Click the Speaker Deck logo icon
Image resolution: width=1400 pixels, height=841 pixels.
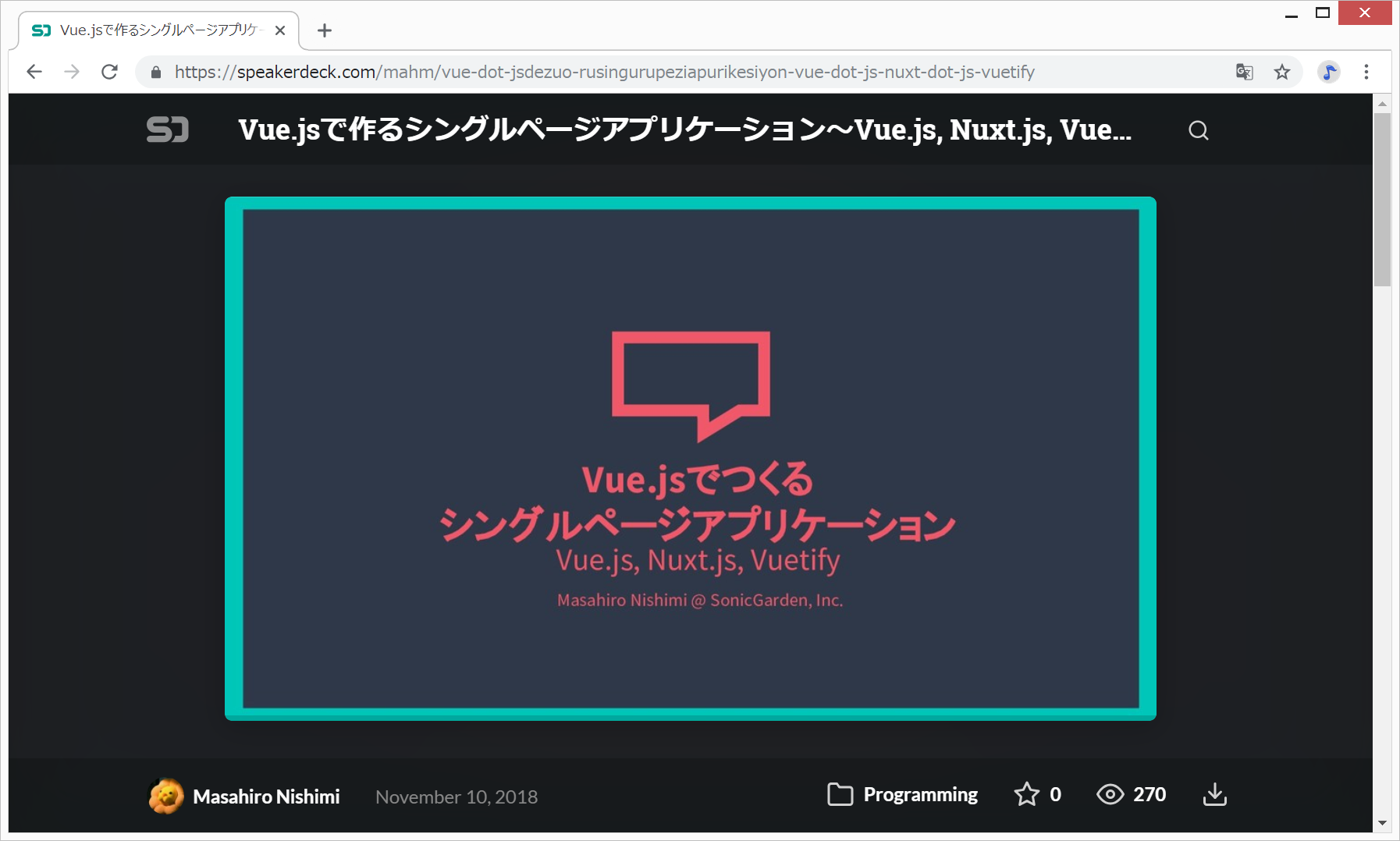167,130
